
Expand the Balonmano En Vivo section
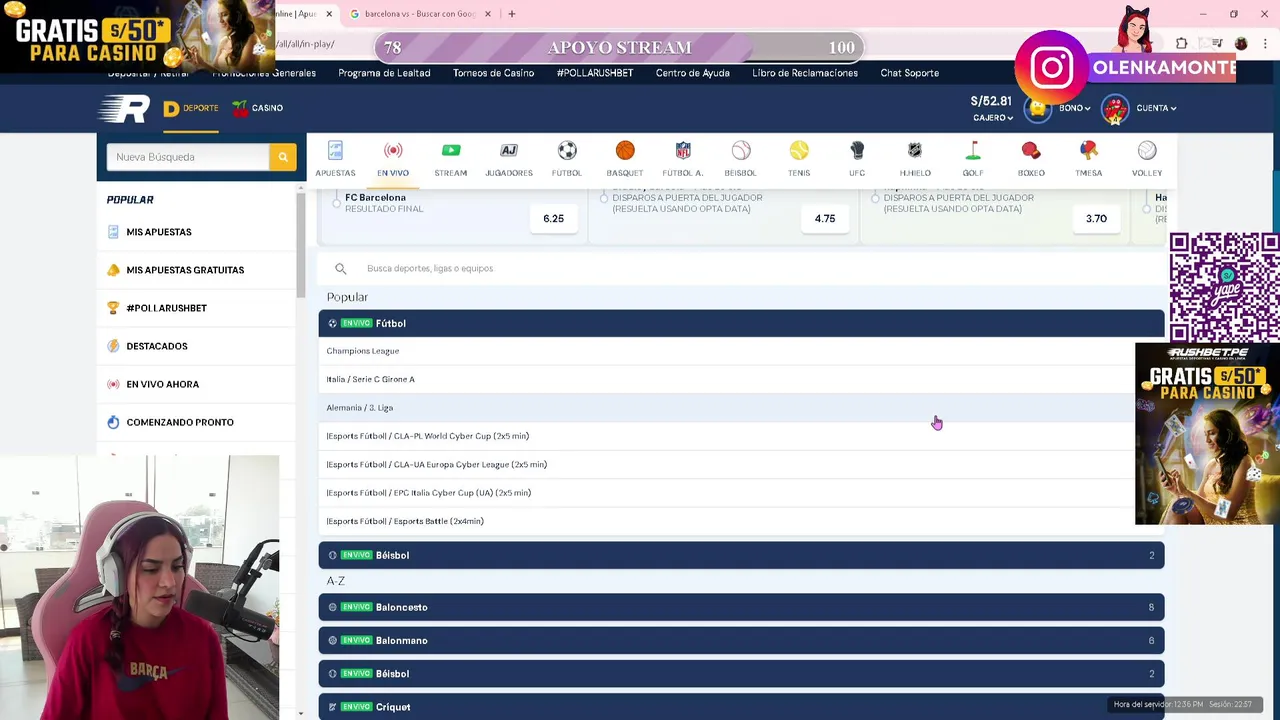[x=741, y=640]
